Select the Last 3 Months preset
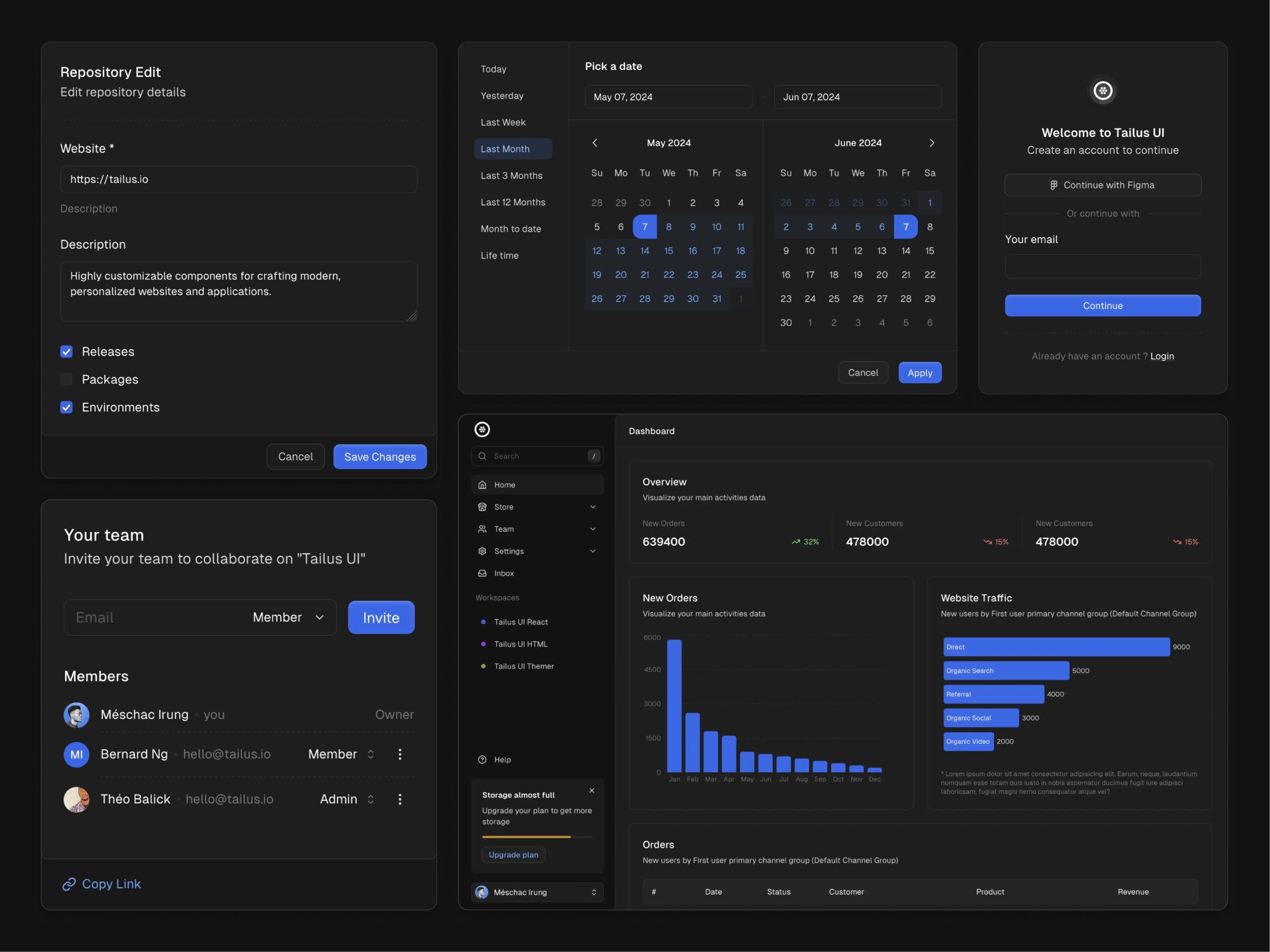Viewport: 1270px width, 952px height. pyautogui.click(x=512, y=176)
